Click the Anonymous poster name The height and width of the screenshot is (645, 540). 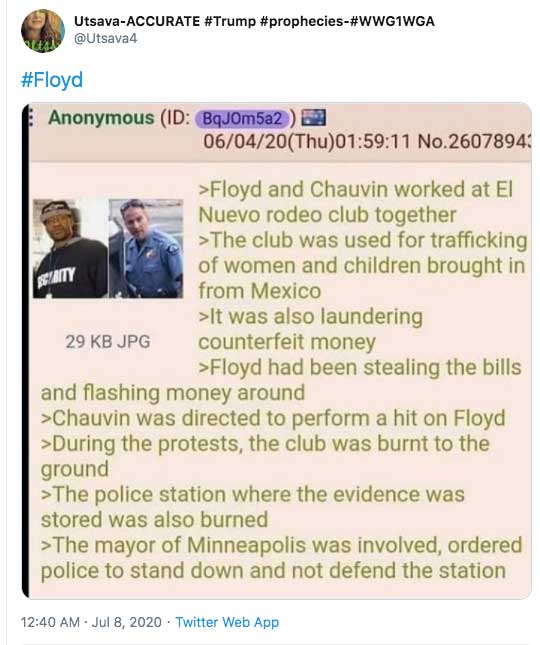point(101,118)
